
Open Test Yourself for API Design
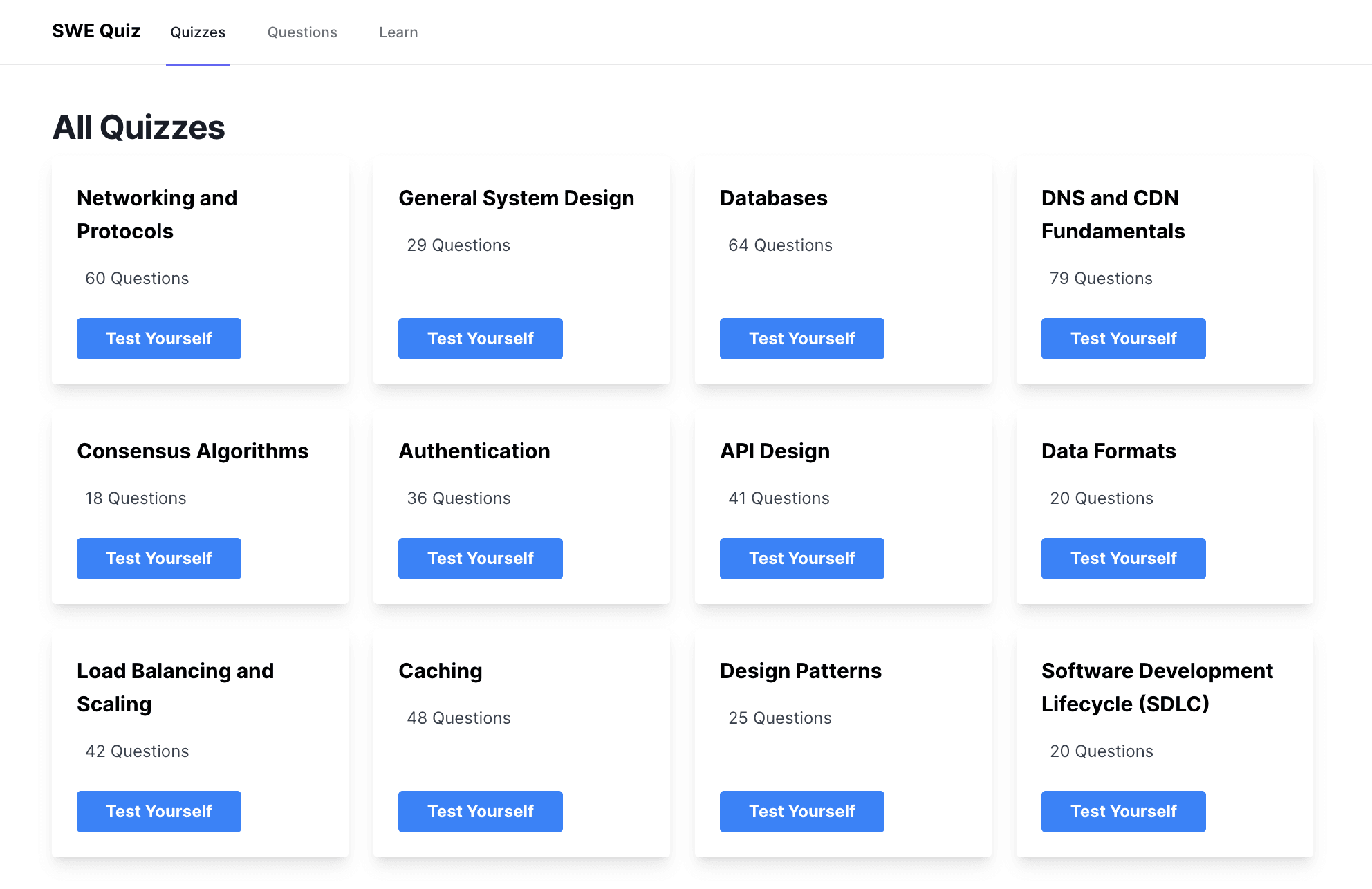click(802, 558)
